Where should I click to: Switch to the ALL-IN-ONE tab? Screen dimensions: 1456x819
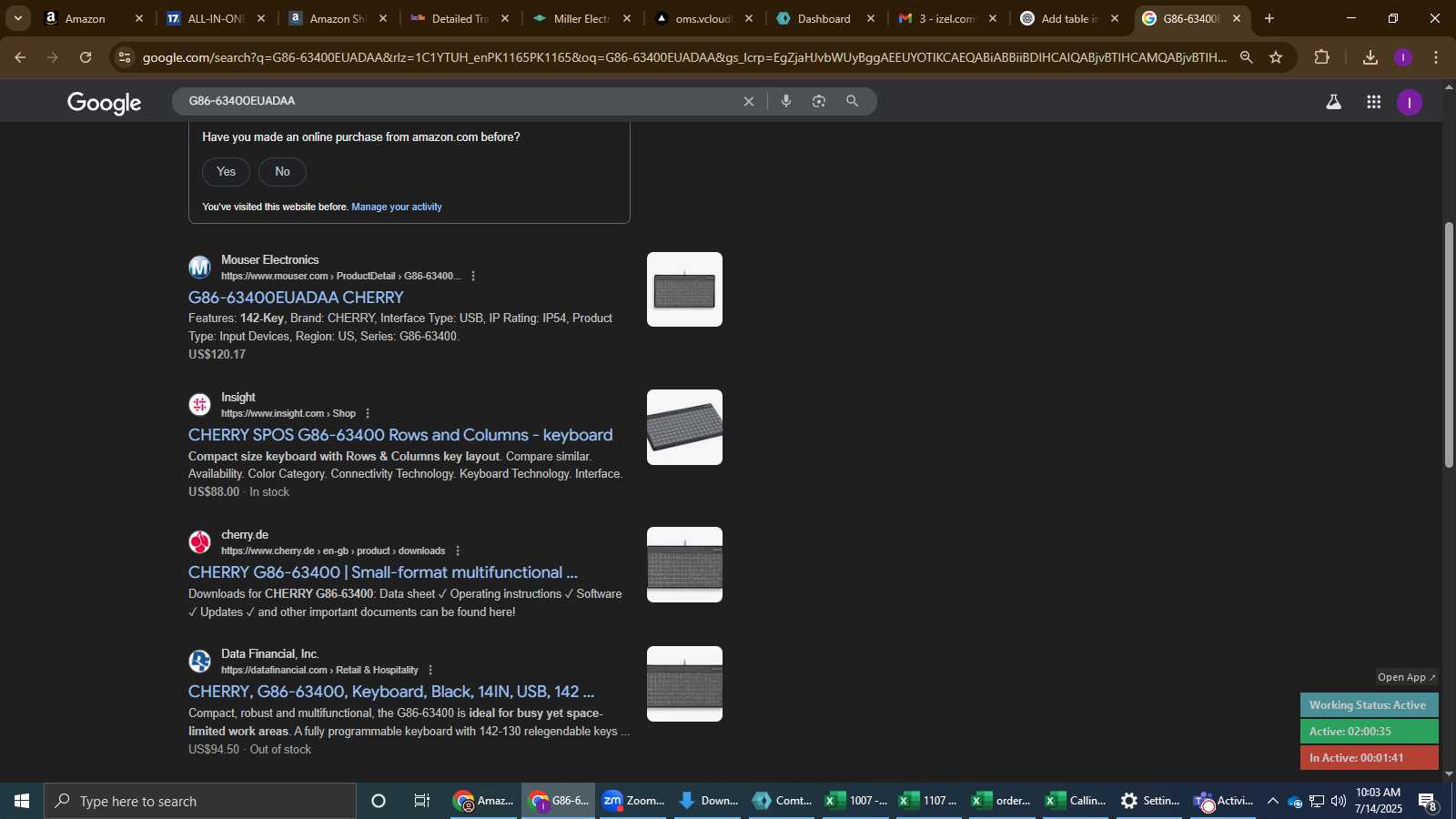coord(214,18)
